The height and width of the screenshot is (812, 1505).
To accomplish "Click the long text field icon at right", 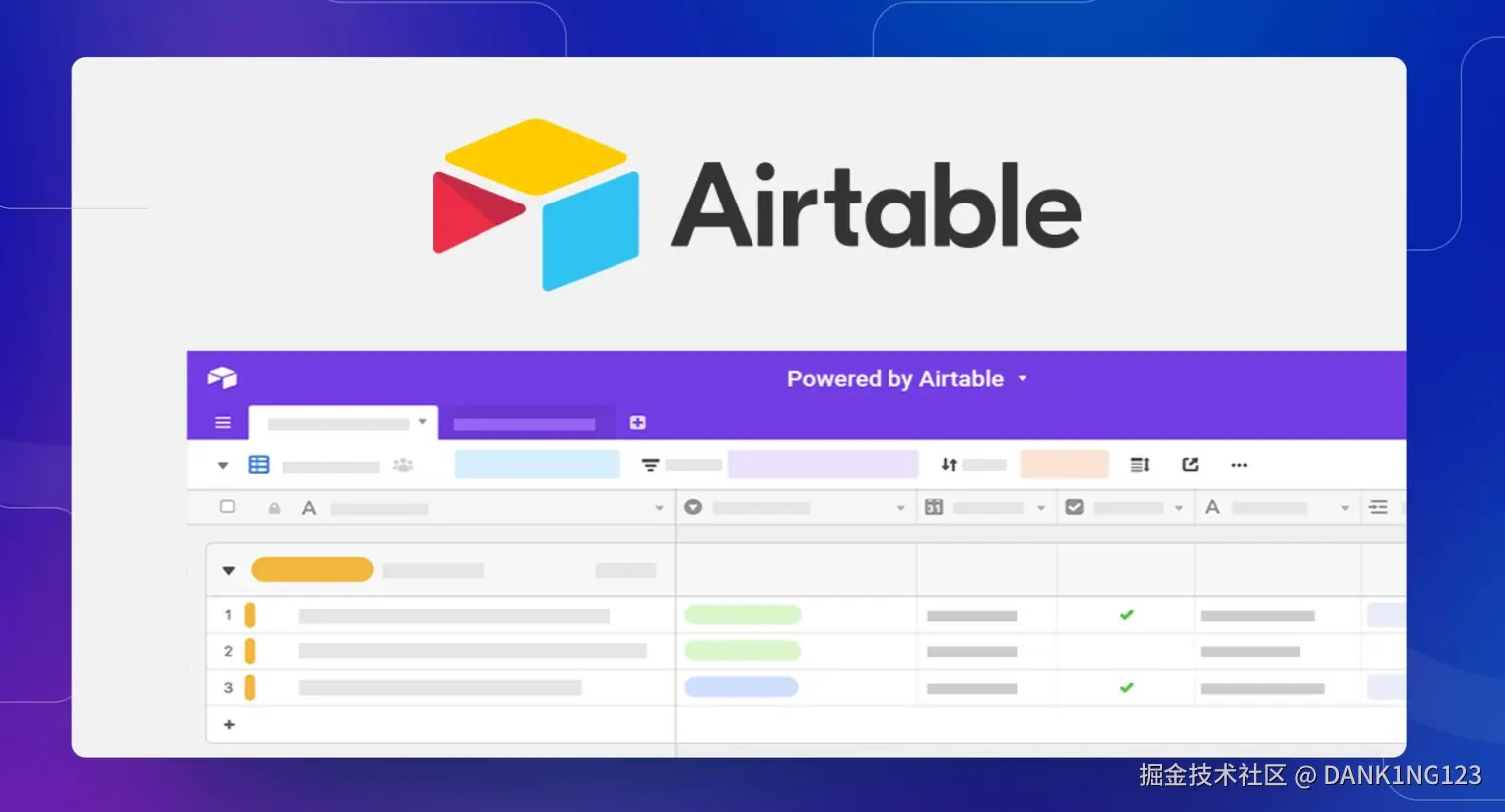I will pyautogui.click(x=1378, y=507).
